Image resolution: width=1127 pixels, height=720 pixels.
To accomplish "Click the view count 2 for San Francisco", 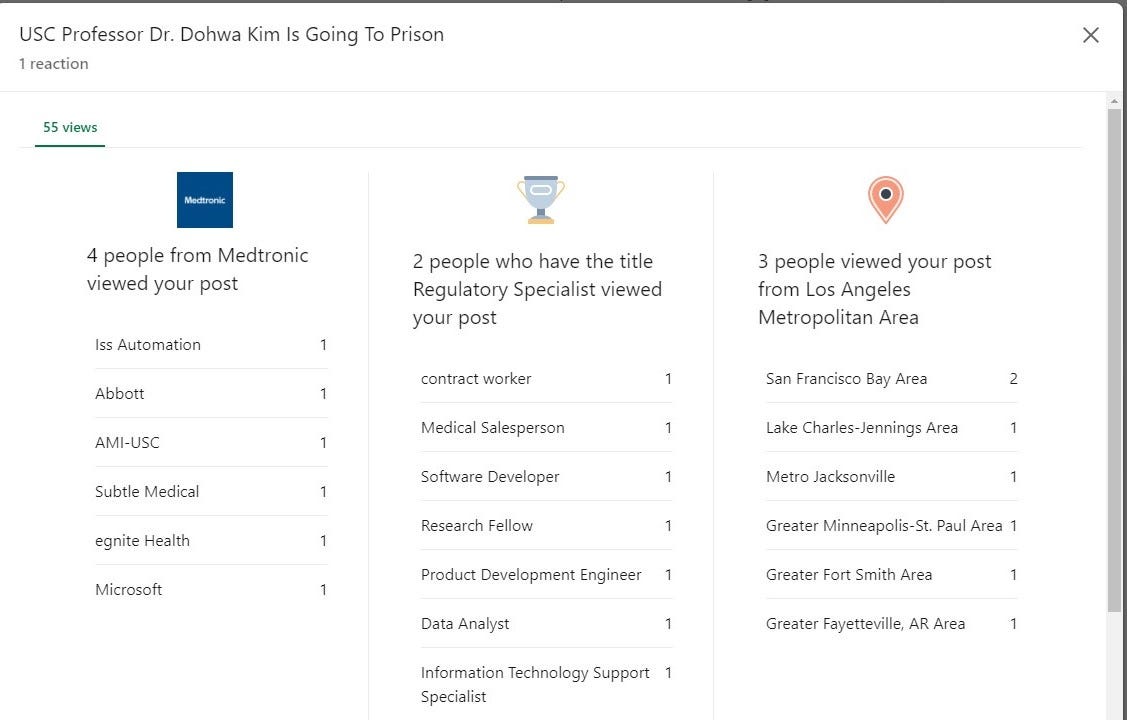I will click(1013, 379).
